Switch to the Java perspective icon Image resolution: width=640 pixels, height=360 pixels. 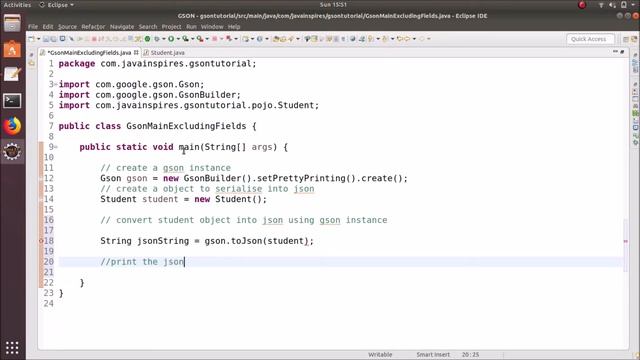point(633,39)
